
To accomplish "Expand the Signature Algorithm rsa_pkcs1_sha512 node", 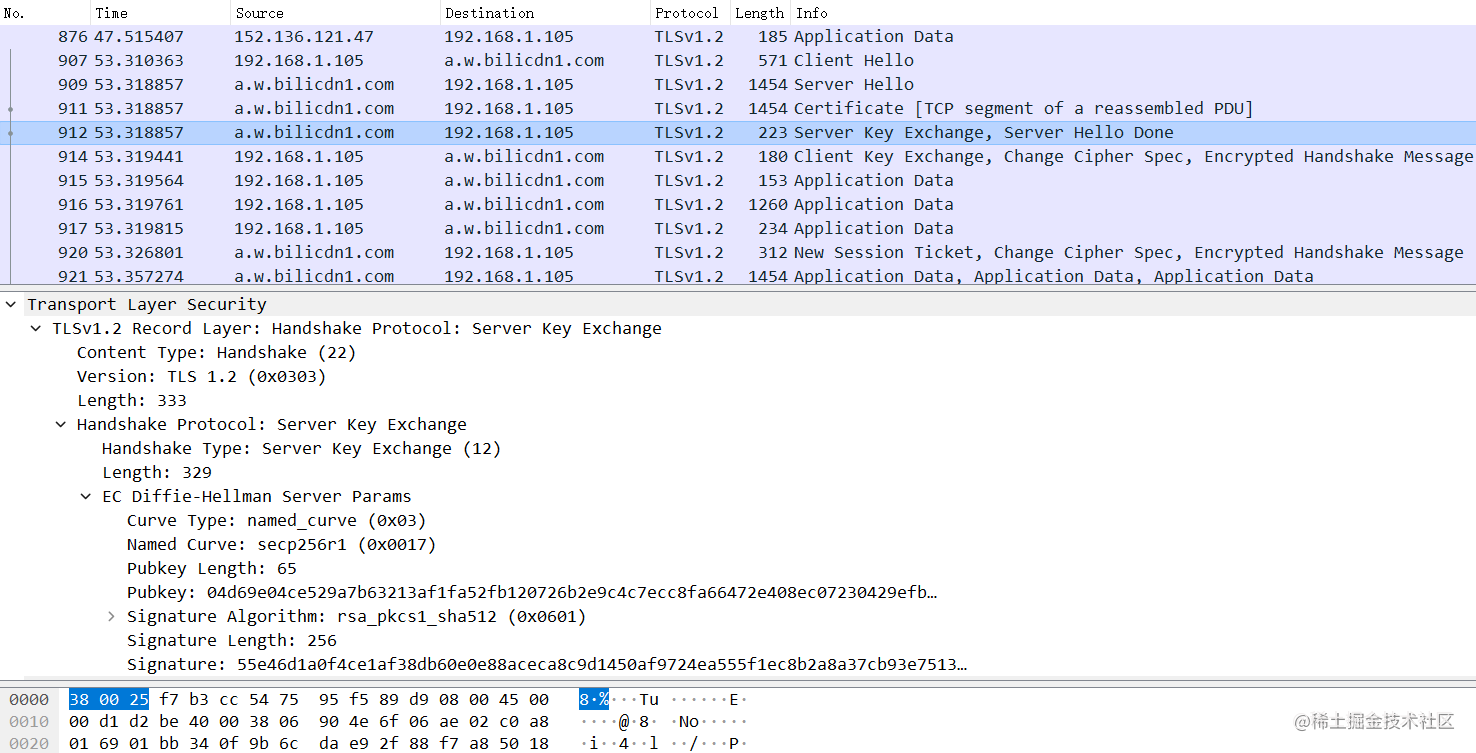I will tap(111, 616).
